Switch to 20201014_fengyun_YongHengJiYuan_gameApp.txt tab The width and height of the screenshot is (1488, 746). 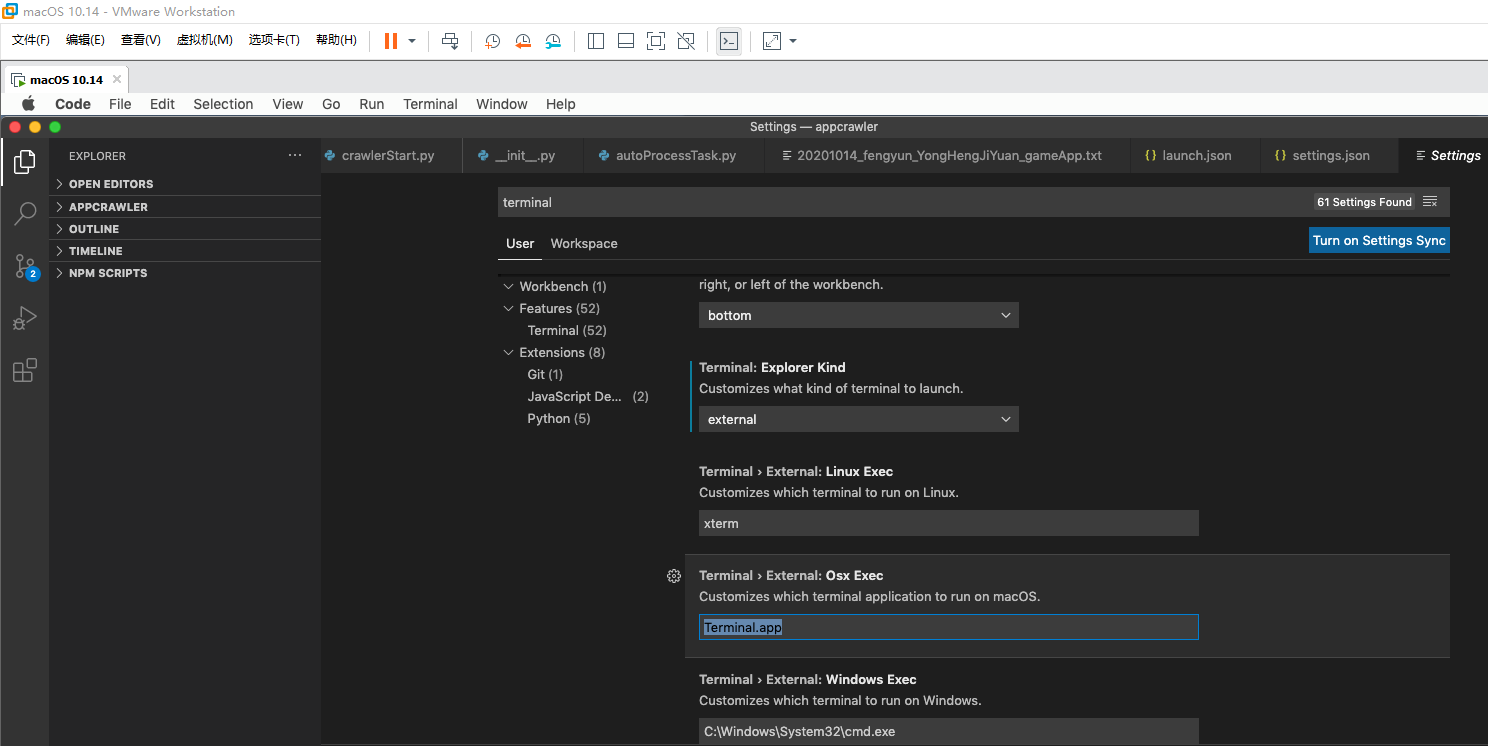948,156
